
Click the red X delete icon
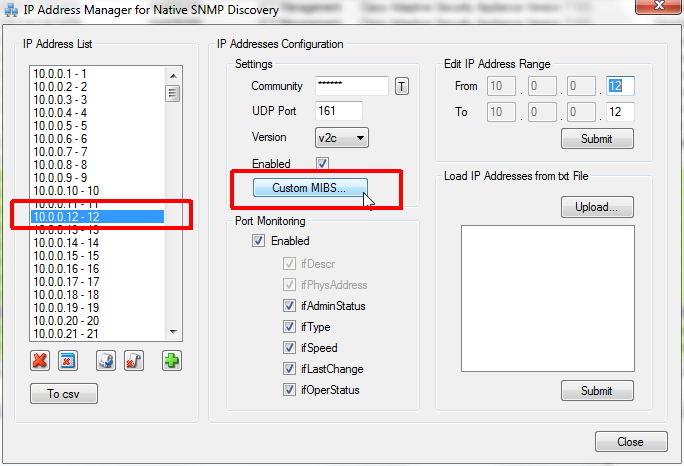point(40,360)
